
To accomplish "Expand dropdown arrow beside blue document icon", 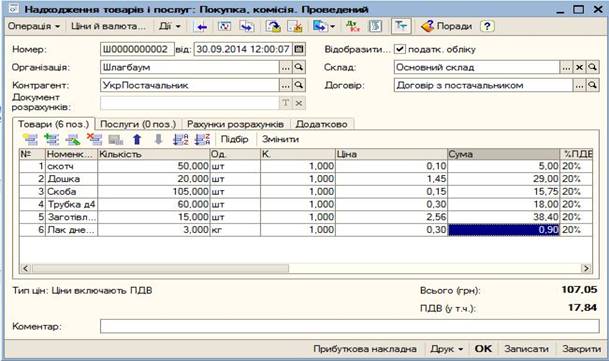I will pyautogui.click(x=333, y=26).
